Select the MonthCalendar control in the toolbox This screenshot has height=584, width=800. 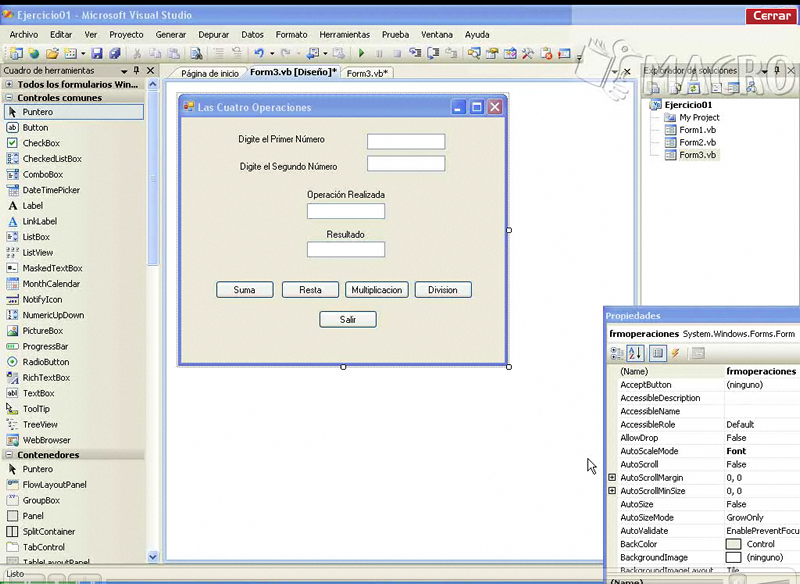pos(50,284)
